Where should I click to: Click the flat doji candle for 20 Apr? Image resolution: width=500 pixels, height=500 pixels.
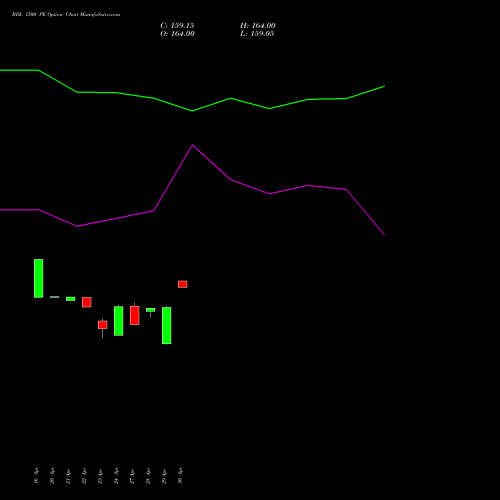point(55,297)
